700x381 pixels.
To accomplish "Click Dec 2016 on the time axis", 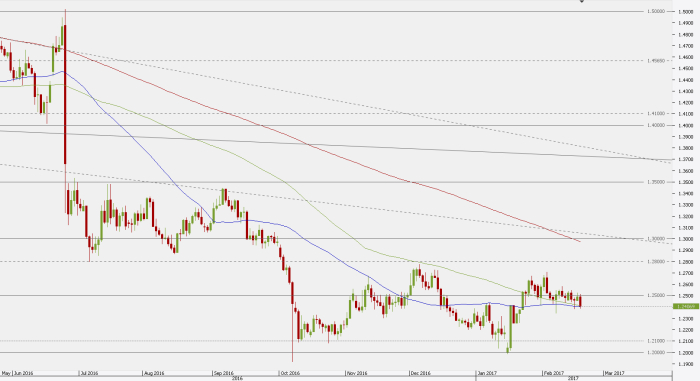I will click(421, 373).
